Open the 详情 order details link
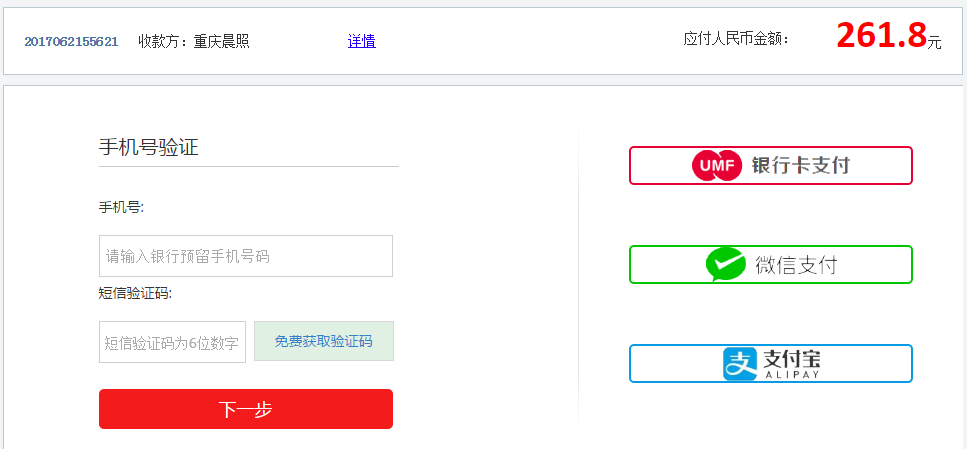This screenshot has width=967, height=449. tap(361, 41)
